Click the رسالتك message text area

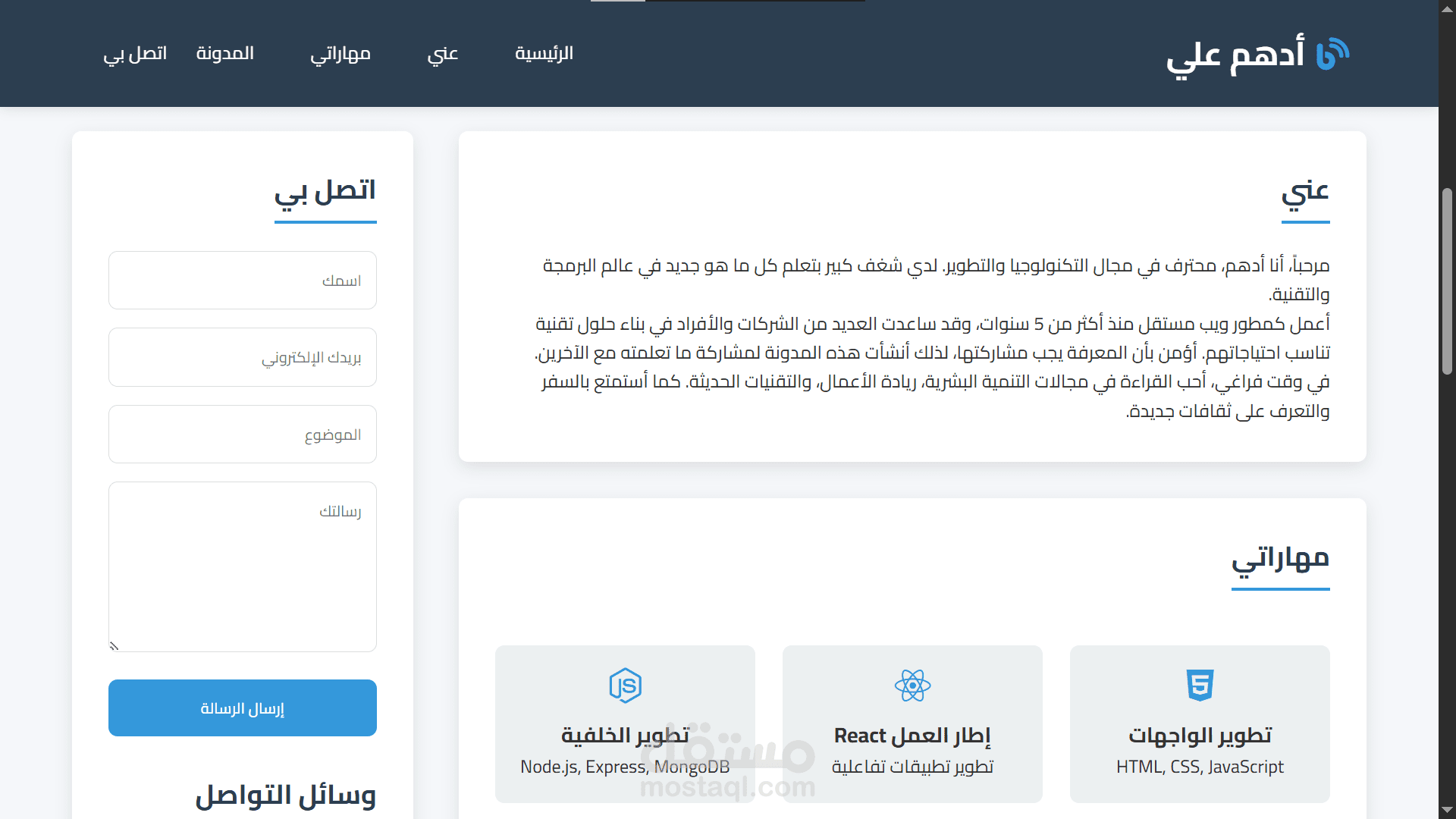(243, 566)
